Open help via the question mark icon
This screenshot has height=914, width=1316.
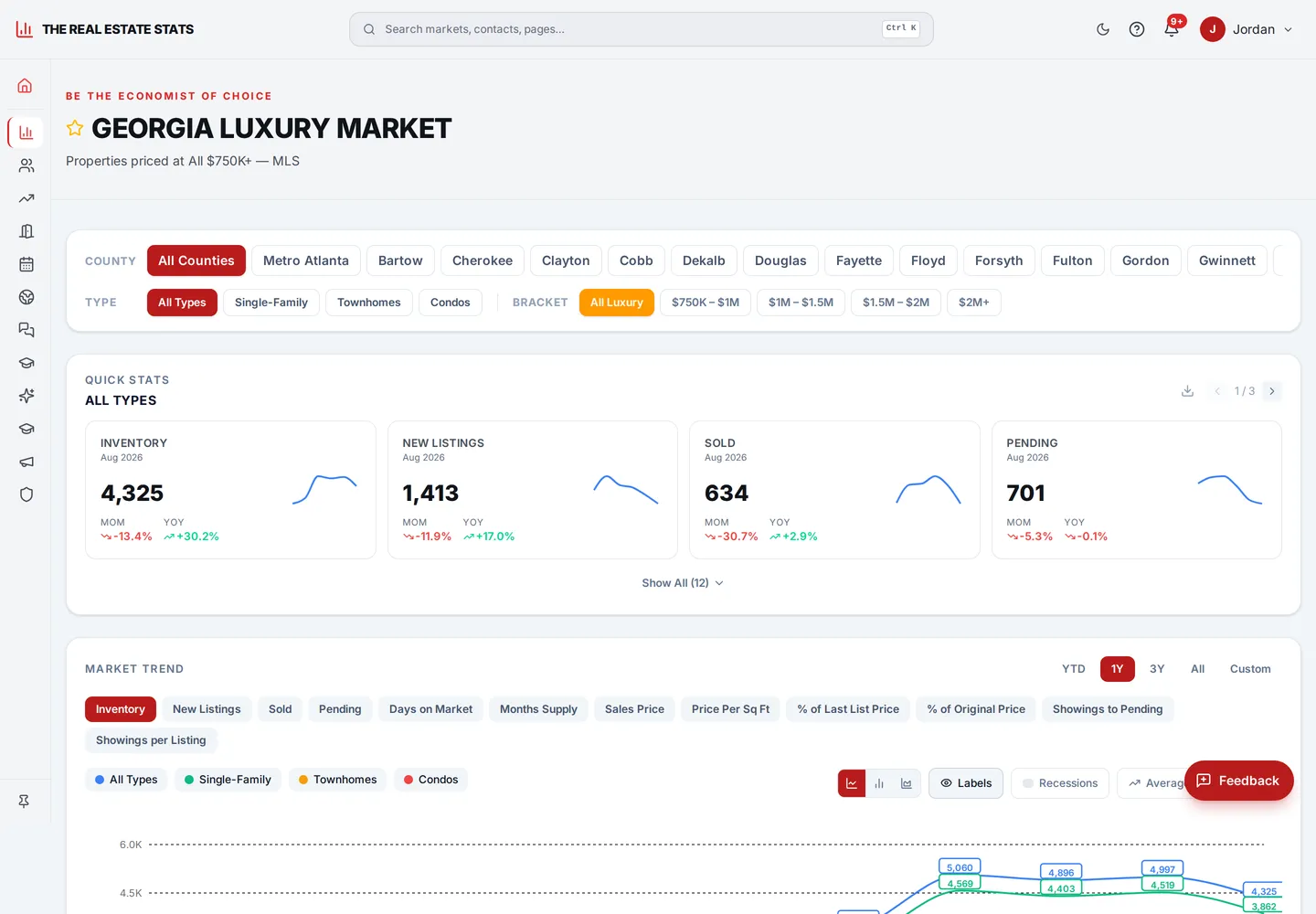coord(1137,29)
